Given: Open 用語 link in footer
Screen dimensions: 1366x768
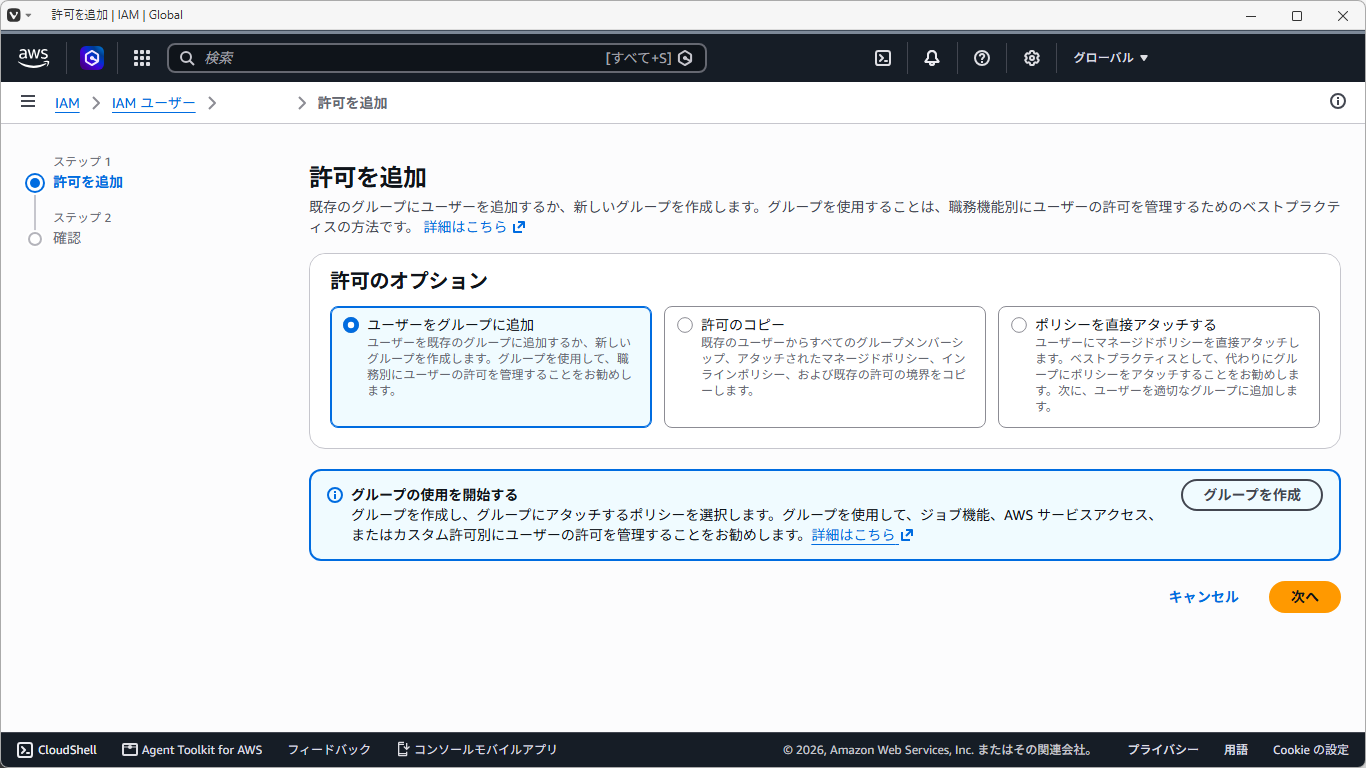Looking at the screenshot, I should 1236,750.
